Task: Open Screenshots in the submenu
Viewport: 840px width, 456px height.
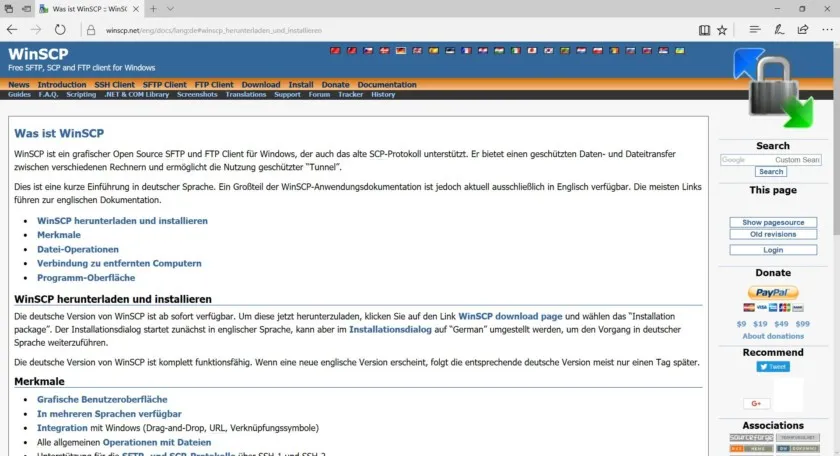Action: pos(197,94)
